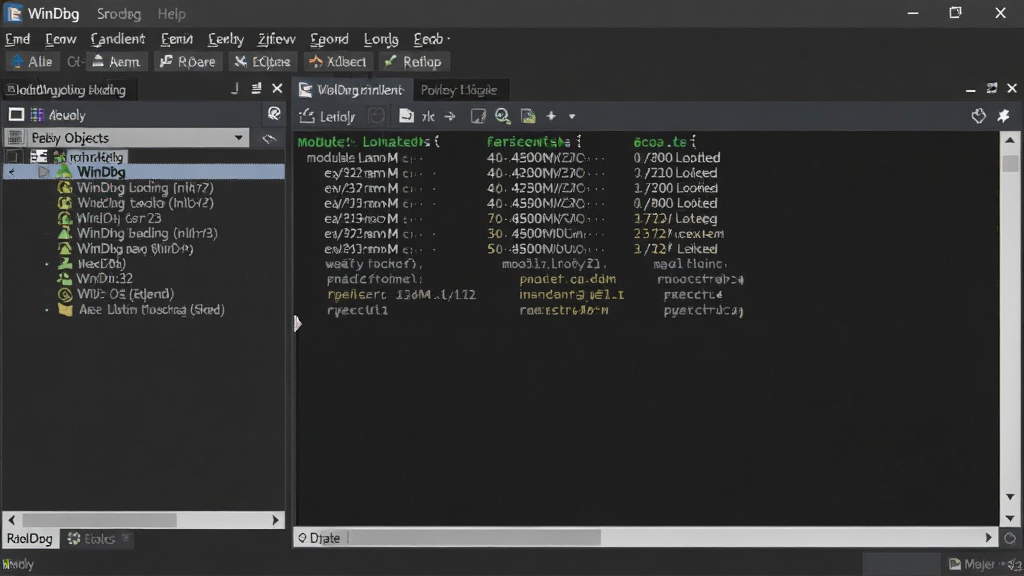Click the plus icon in output toolbar
The image size is (1024, 576).
(x=551, y=116)
